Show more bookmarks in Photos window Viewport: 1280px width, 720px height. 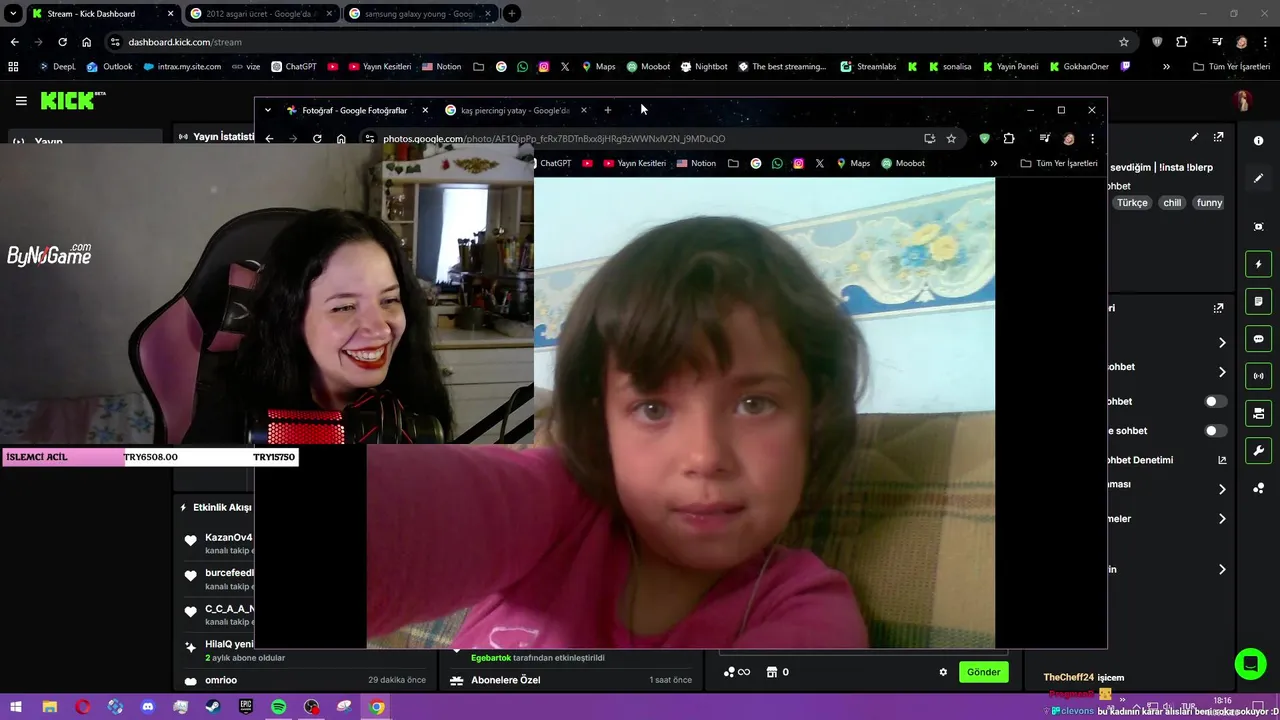[x=993, y=163]
